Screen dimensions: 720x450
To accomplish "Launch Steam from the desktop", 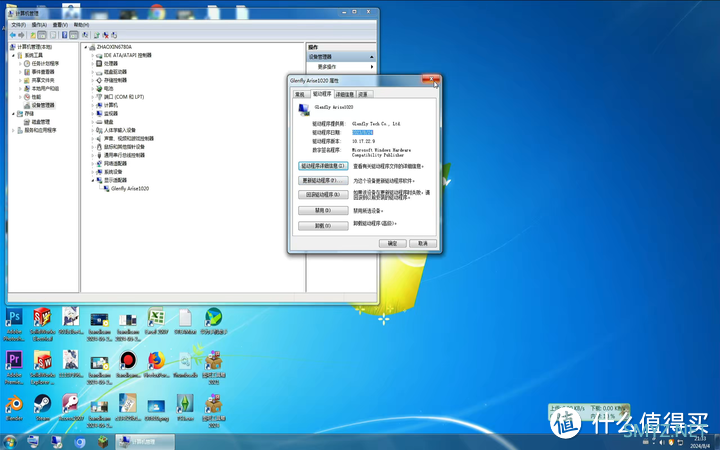I will 43,404.
